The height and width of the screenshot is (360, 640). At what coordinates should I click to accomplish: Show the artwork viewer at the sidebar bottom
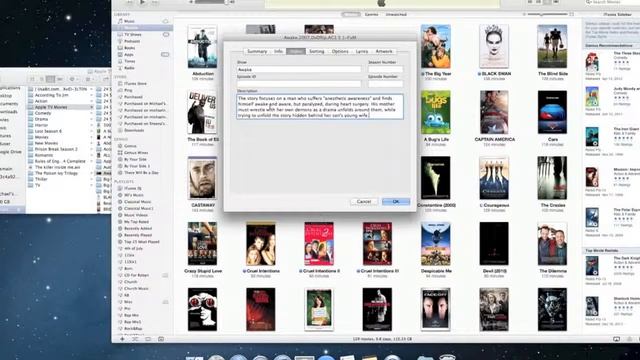161,339
